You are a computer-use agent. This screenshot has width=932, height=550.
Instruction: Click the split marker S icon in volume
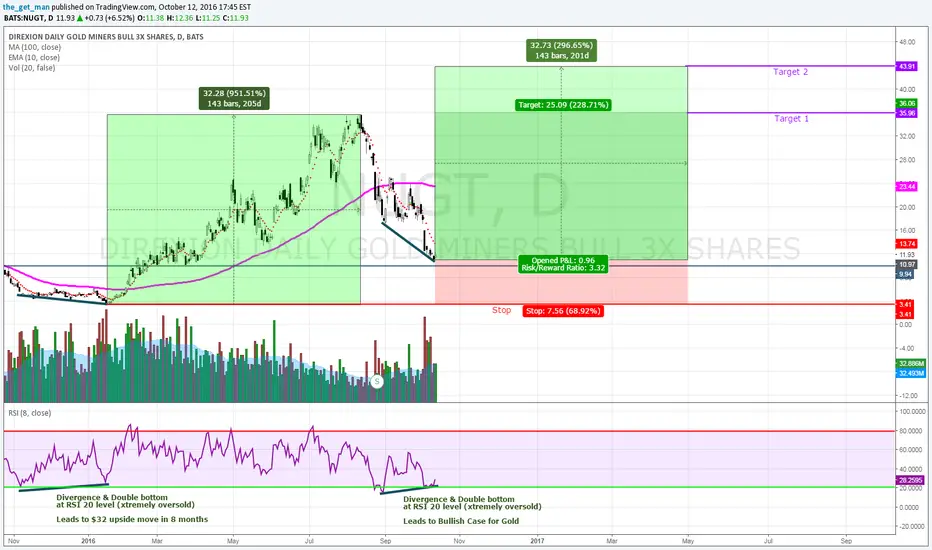tap(376, 382)
